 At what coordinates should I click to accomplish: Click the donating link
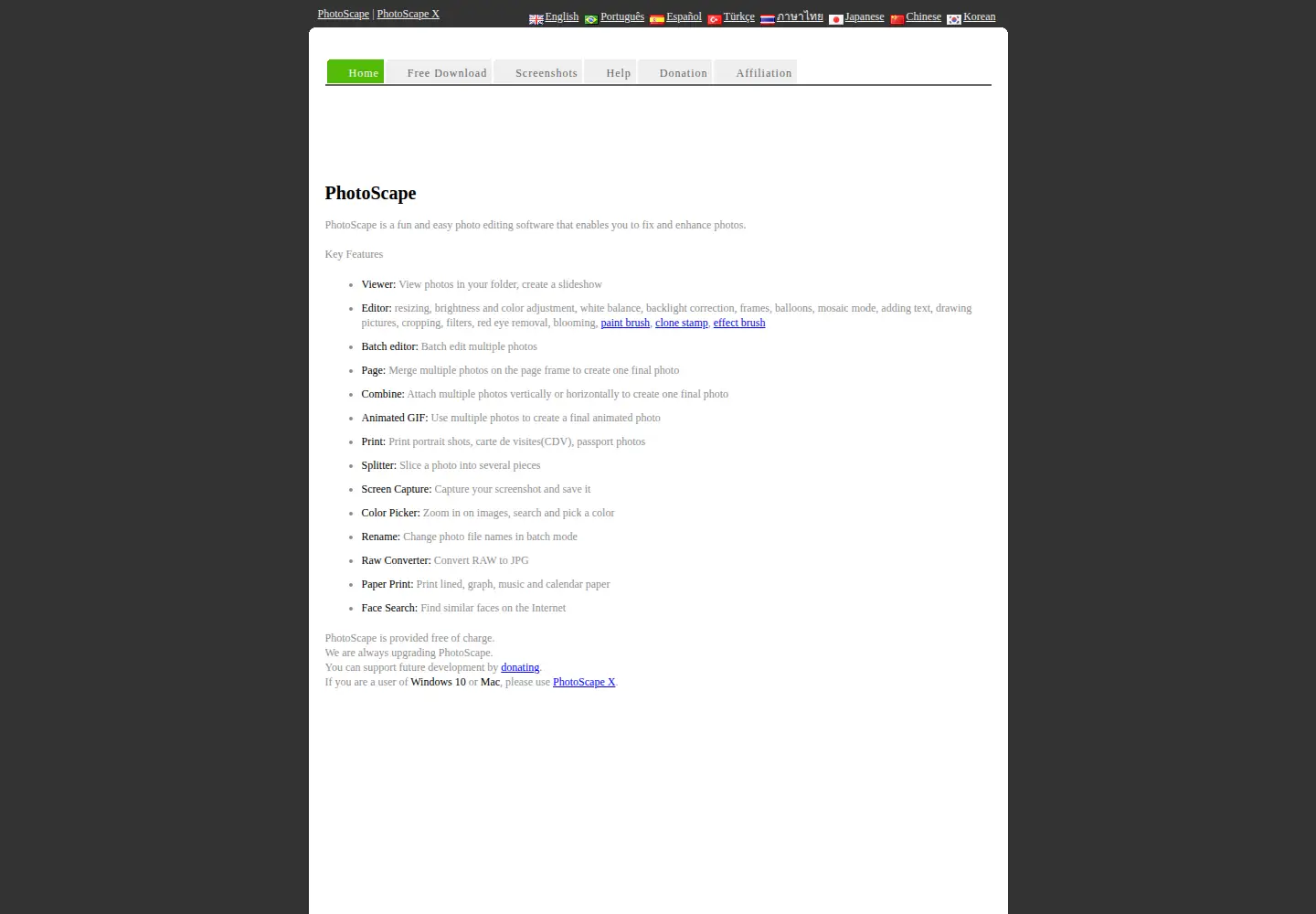(x=520, y=667)
